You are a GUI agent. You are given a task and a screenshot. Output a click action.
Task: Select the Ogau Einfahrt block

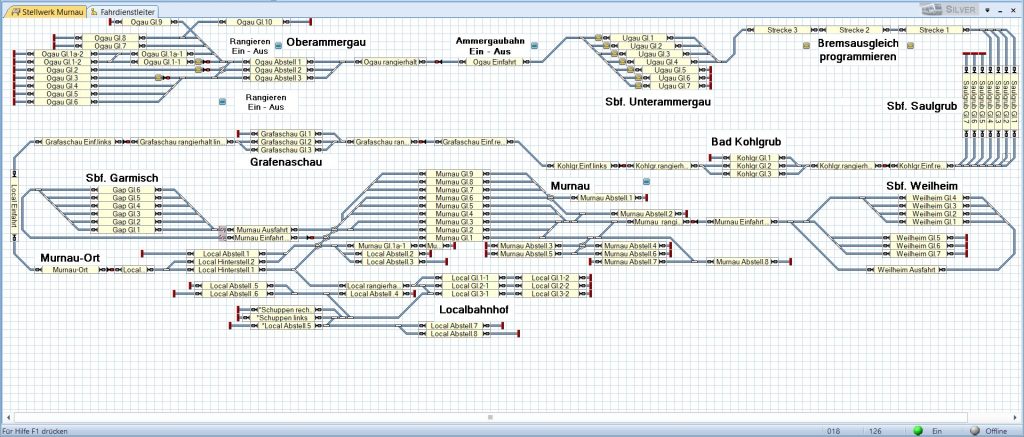coord(494,62)
